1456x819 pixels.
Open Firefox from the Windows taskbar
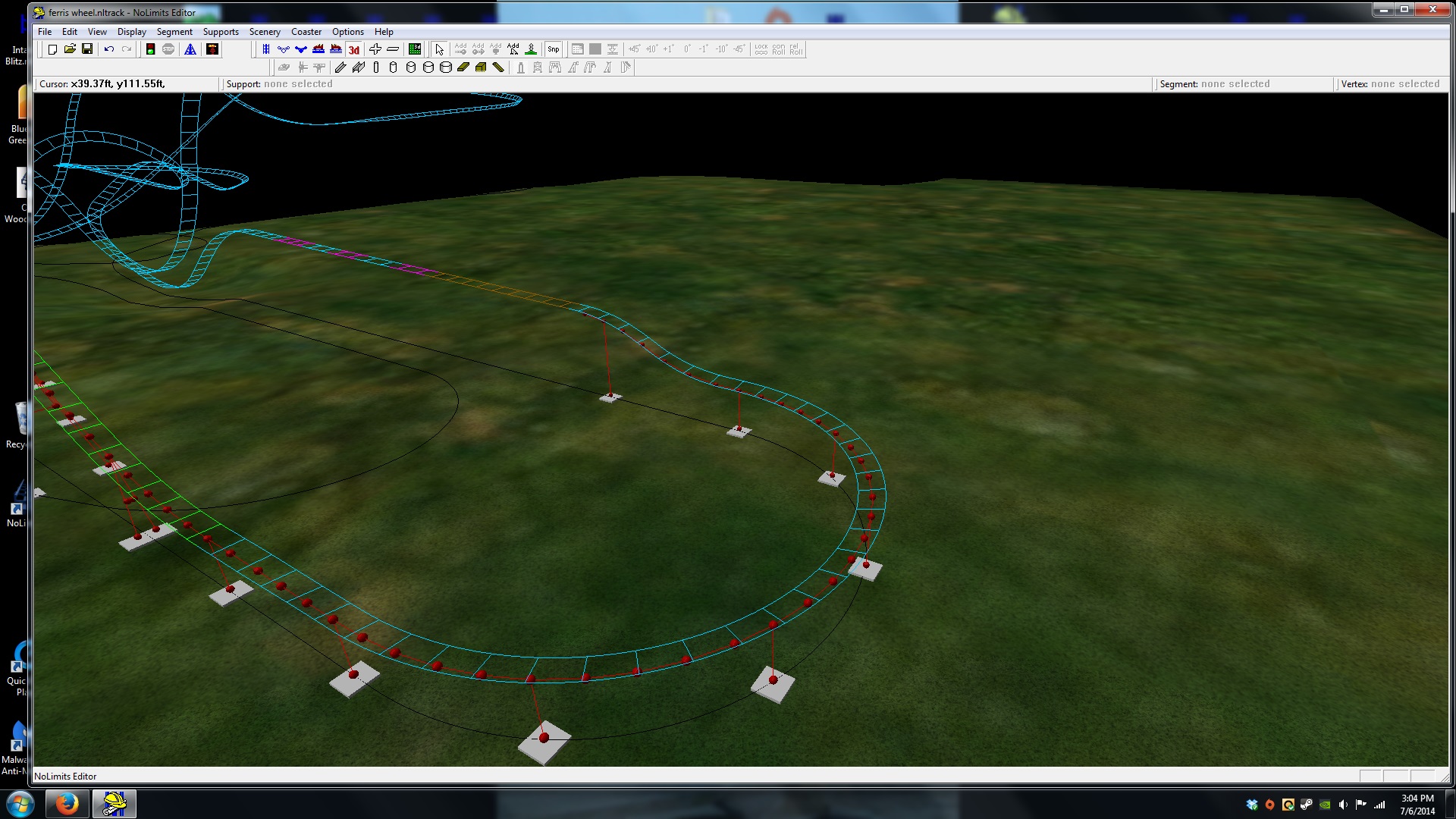tap(67, 803)
